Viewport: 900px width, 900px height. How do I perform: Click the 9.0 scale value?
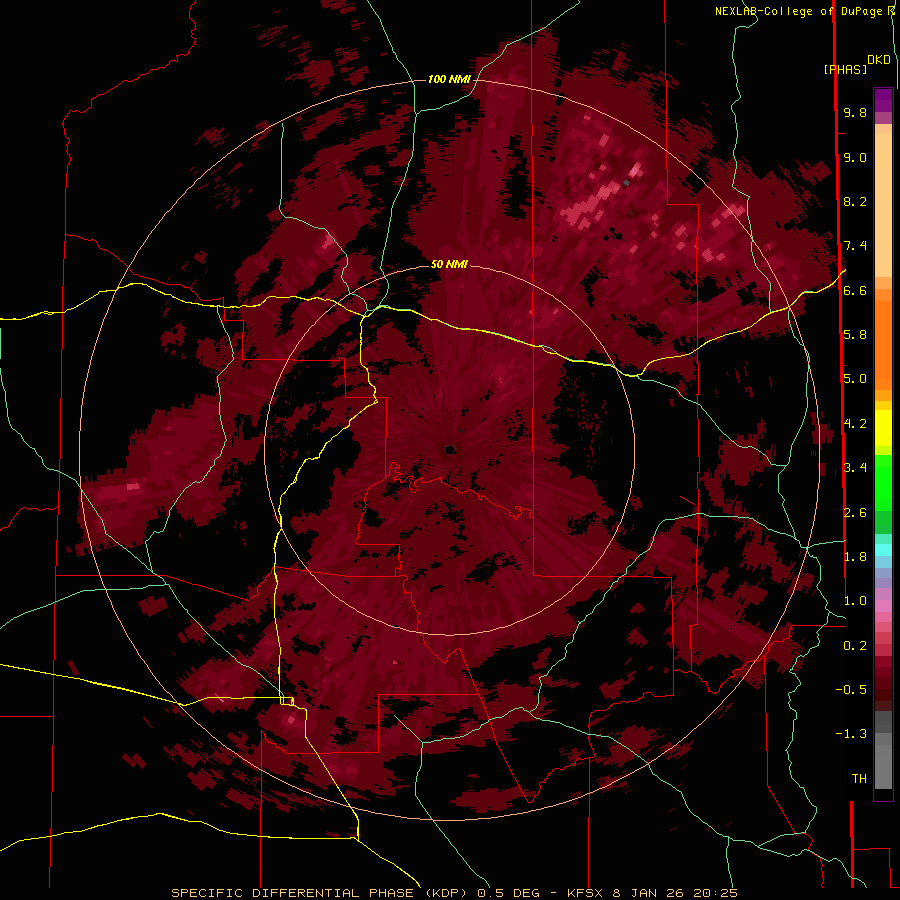click(855, 157)
